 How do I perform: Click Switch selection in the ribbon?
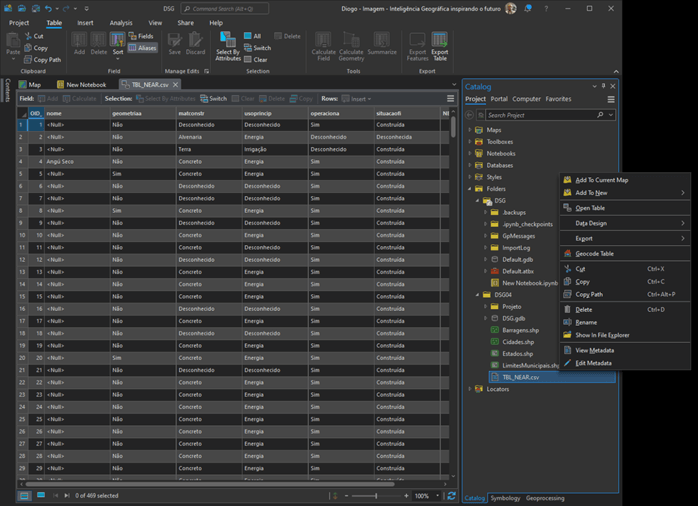tap(256, 48)
